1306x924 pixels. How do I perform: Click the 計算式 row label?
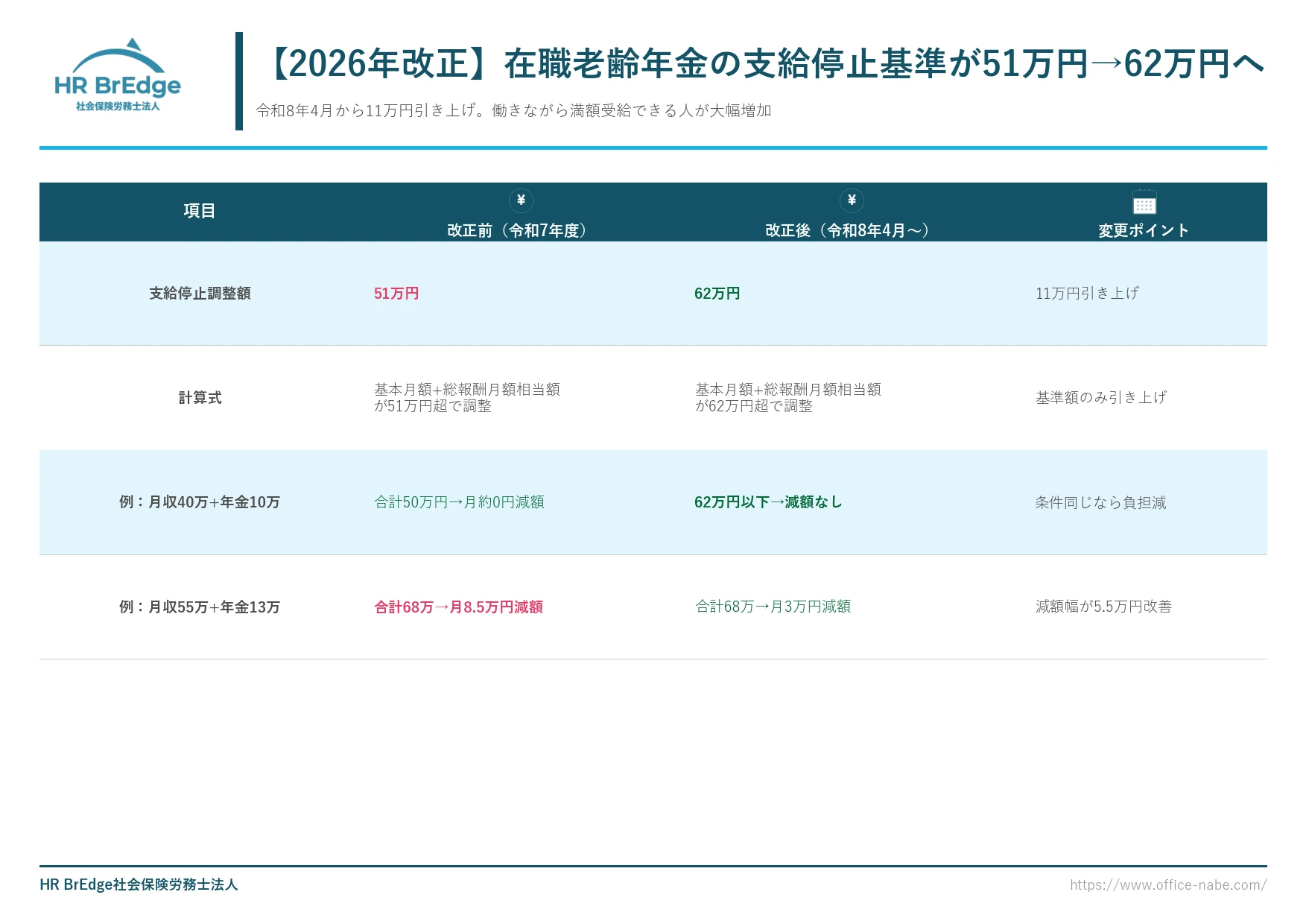(x=200, y=398)
